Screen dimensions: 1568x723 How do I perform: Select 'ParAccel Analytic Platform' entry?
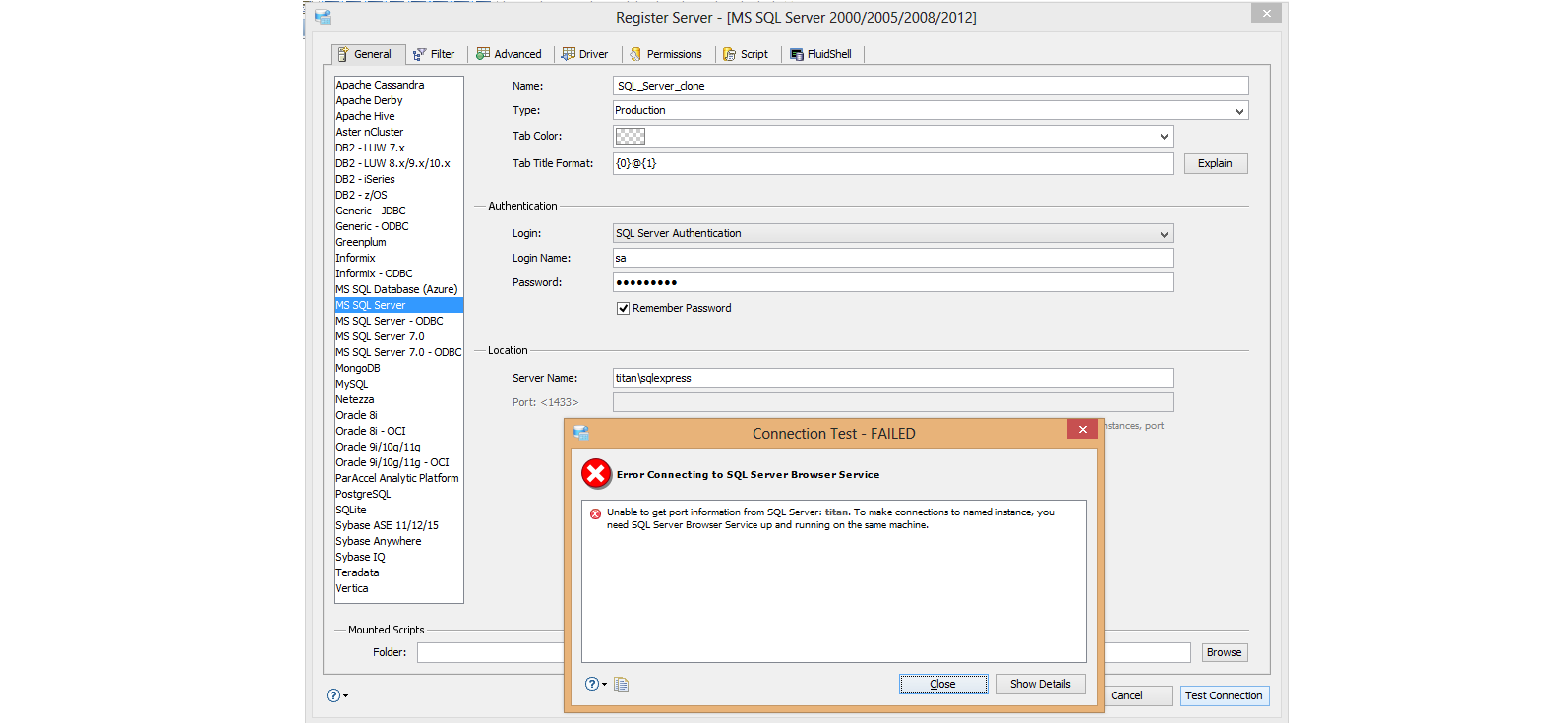point(398,478)
